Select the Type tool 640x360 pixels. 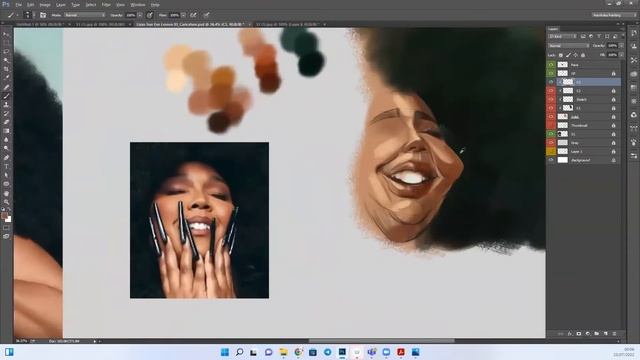tap(6, 166)
